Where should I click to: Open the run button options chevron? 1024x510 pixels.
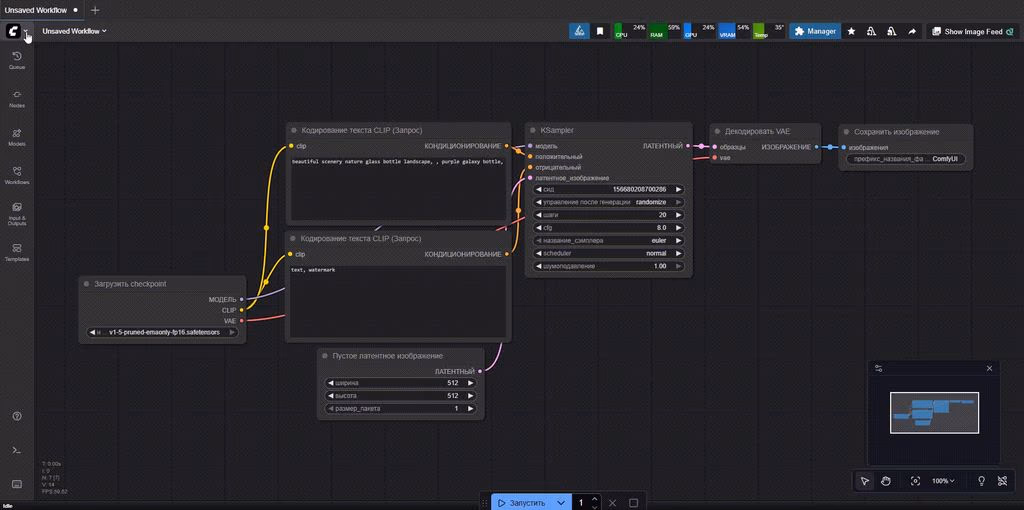coord(561,502)
